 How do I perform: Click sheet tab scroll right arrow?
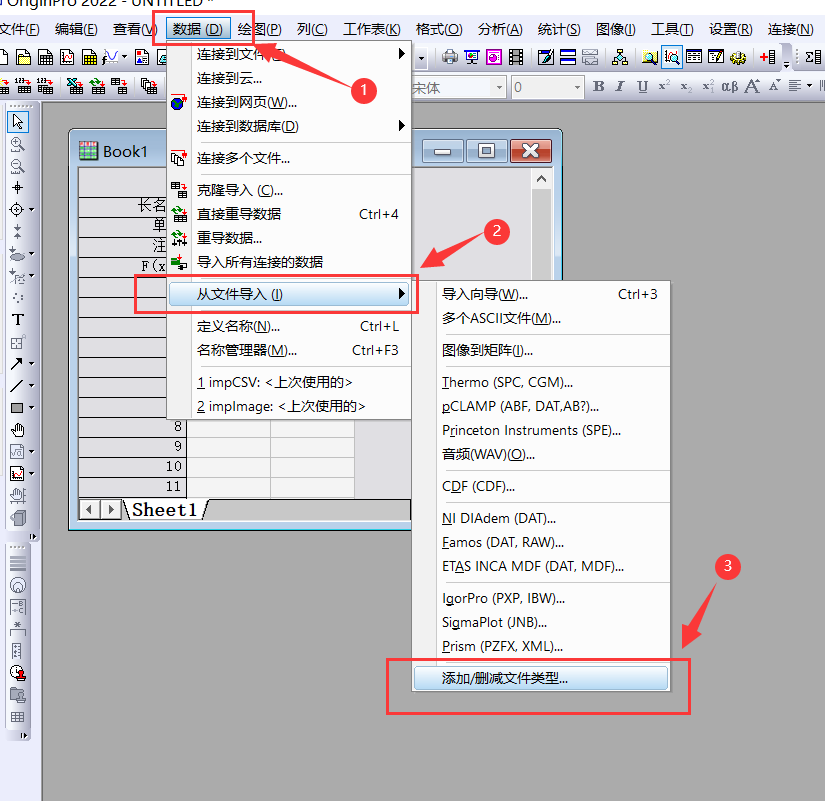[x=110, y=509]
